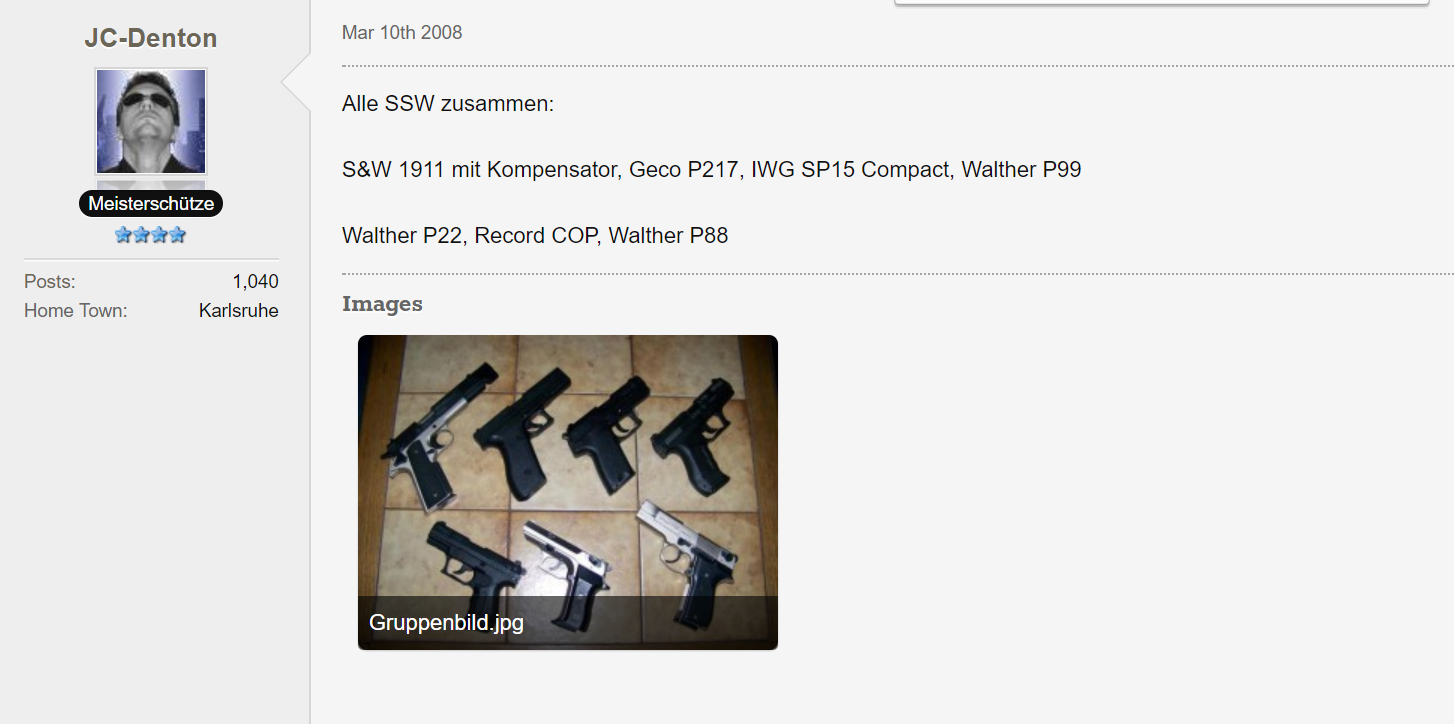This screenshot has width=1454, height=724.
Task: Open the Mar 10th 2008 post permalink
Action: point(402,33)
